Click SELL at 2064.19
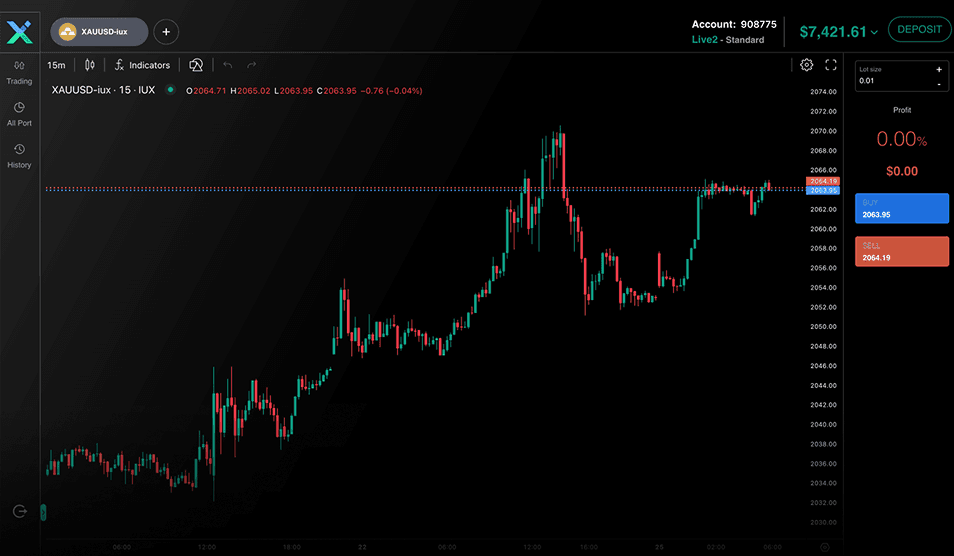This screenshot has width=954, height=556. tap(901, 251)
